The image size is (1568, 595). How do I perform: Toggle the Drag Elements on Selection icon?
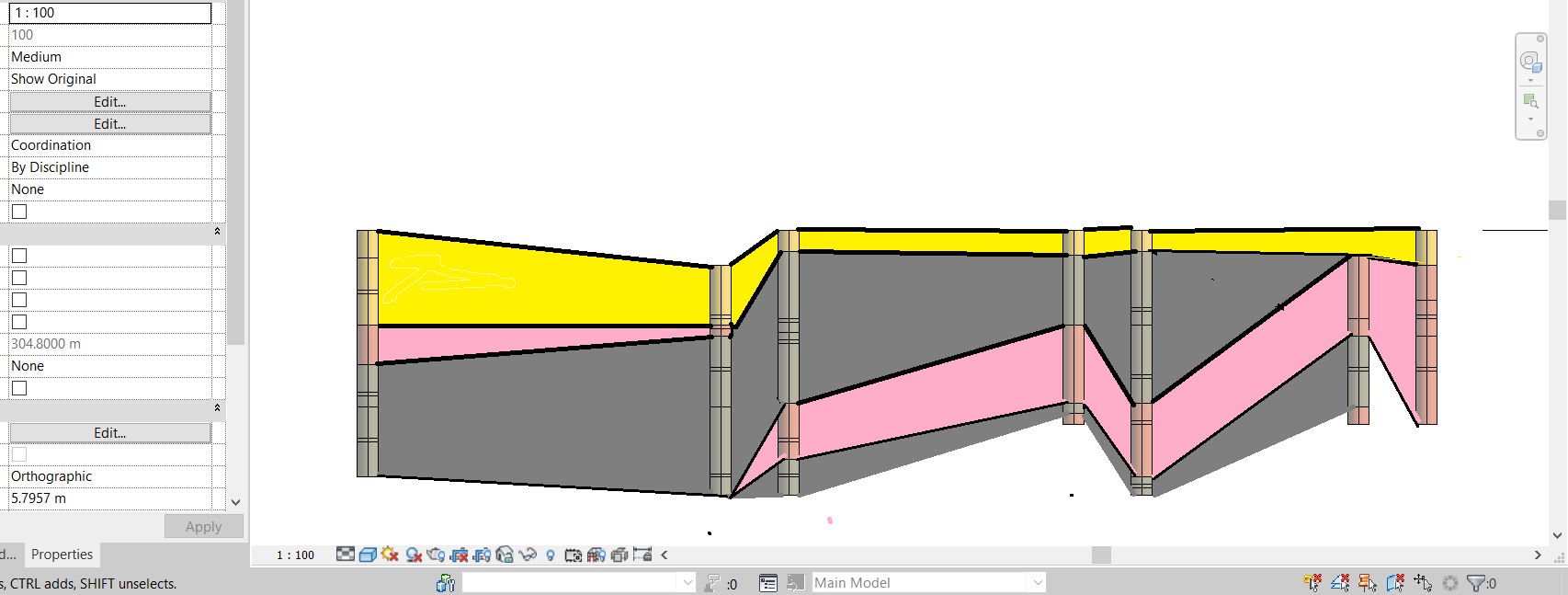click(x=1423, y=582)
